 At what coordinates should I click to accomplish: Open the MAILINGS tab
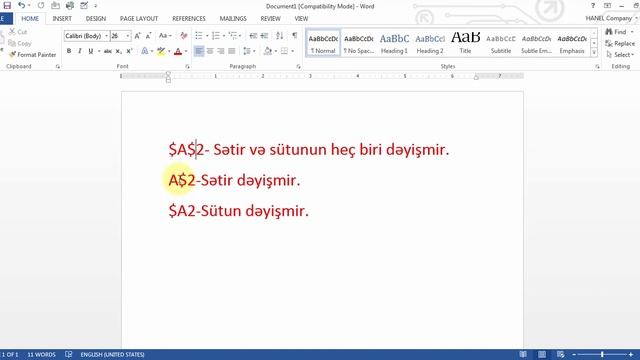pos(233,18)
